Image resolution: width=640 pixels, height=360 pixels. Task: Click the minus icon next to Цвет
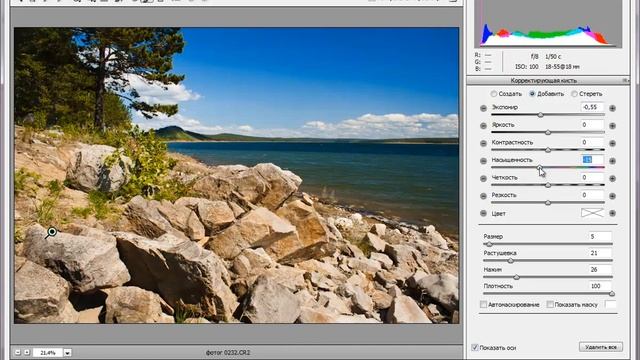click(x=483, y=213)
